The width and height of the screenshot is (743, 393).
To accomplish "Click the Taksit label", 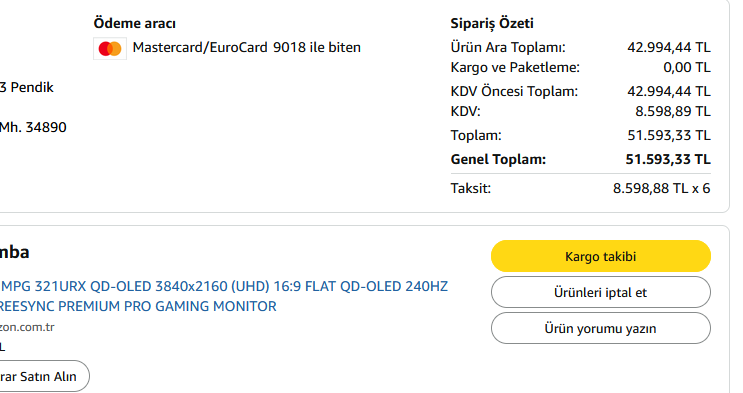I will (x=471, y=188).
